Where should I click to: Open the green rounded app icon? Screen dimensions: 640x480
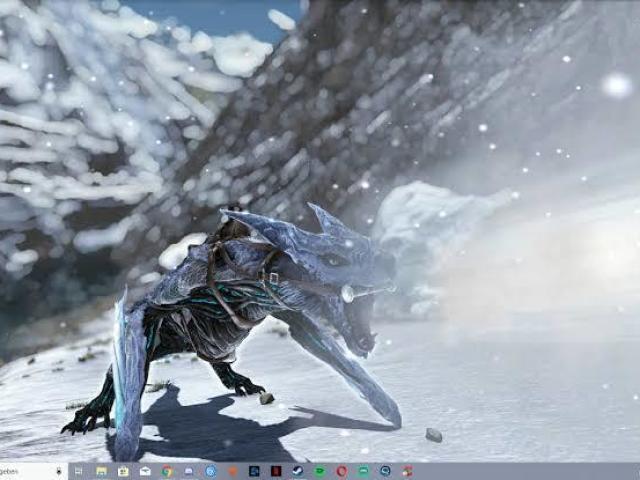pos(363,471)
